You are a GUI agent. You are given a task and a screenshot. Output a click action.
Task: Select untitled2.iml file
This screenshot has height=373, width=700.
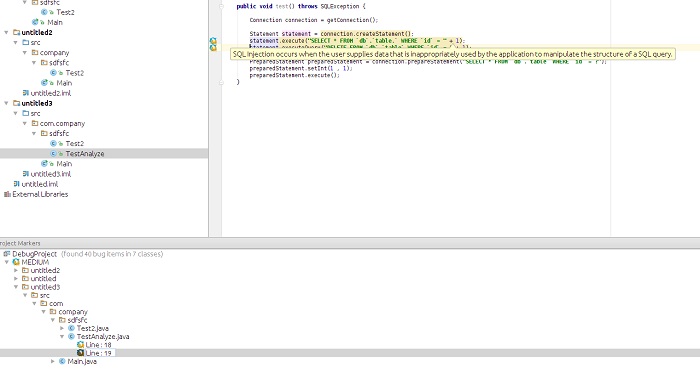pyautogui.click(x=51, y=93)
